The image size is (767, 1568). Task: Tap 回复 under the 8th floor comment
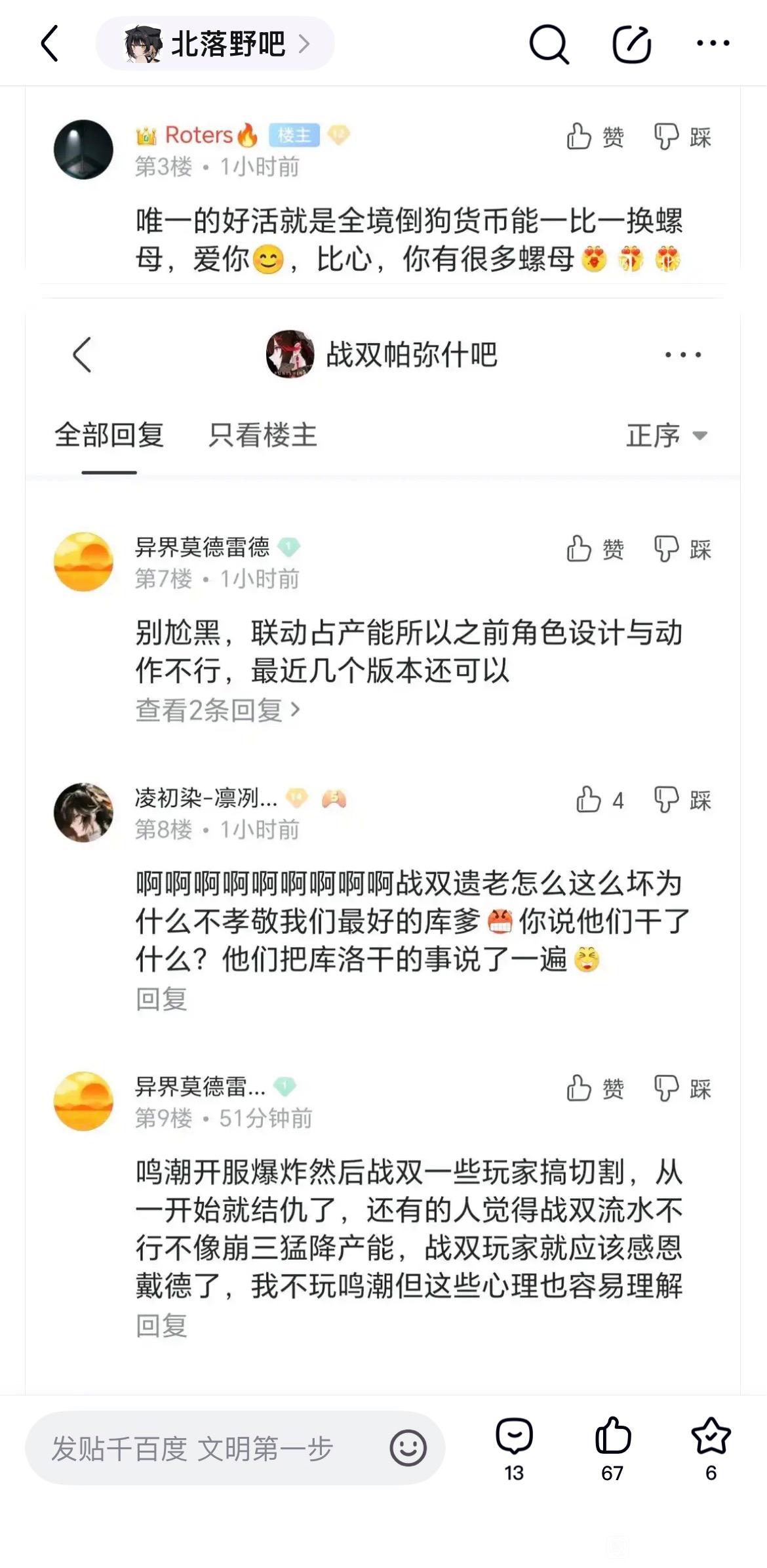tap(161, 999)
